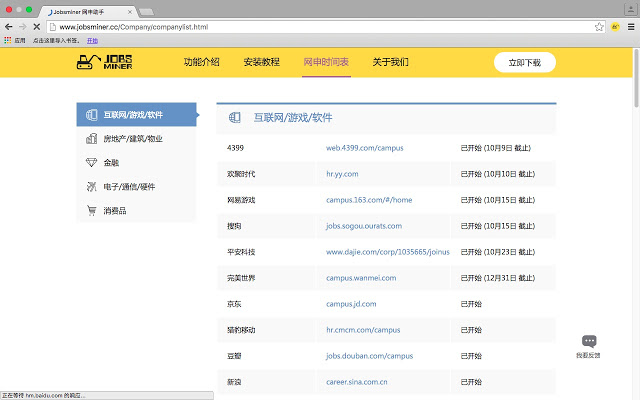The width and height of the screenshot is (640, 400).
Task: Open a new tab with the tab strip button
Action: (146, 12)
